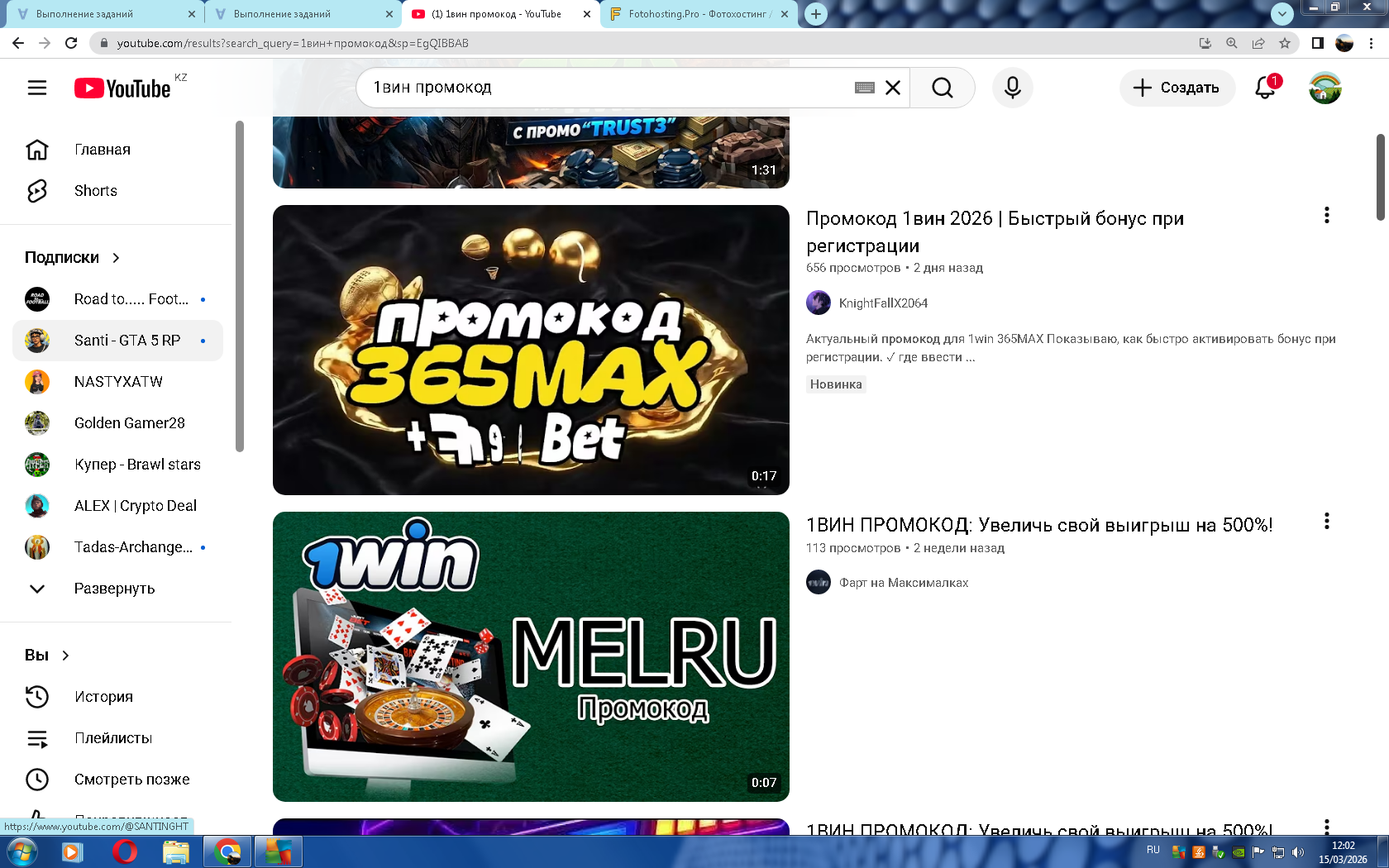Install the app via the address bar icon
1389x868 pixels.
(1205, 43)
